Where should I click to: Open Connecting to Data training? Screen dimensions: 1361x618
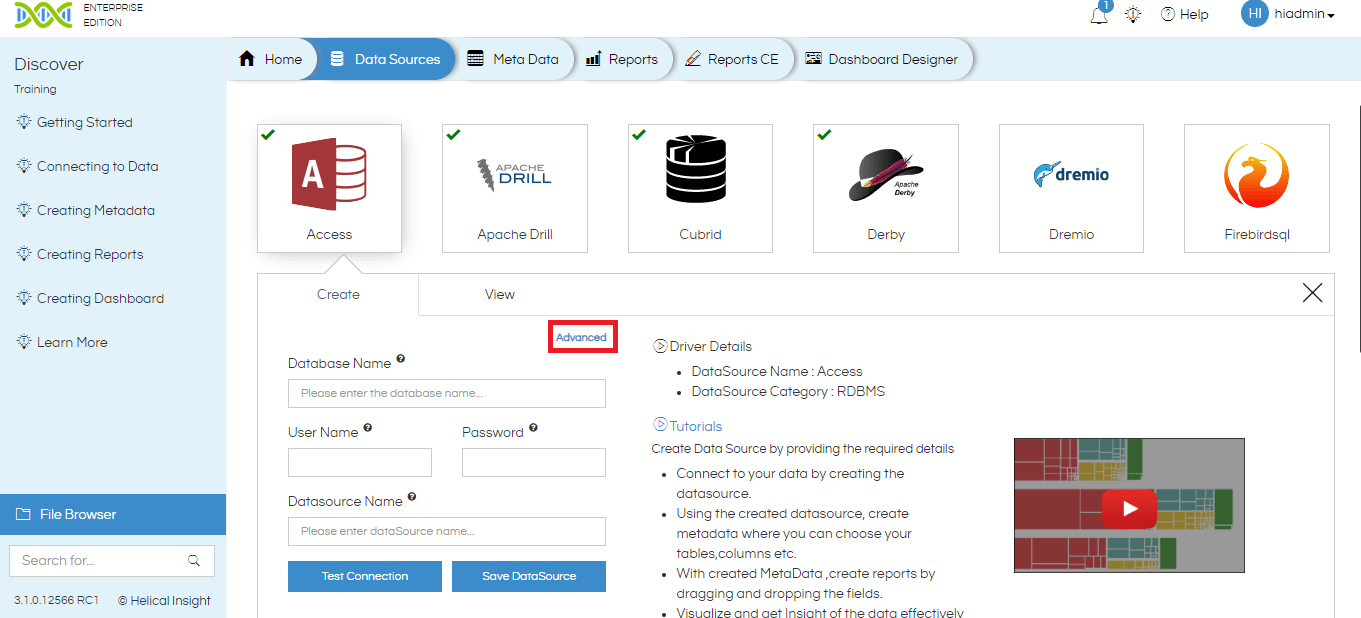click(x=97, y=166)
